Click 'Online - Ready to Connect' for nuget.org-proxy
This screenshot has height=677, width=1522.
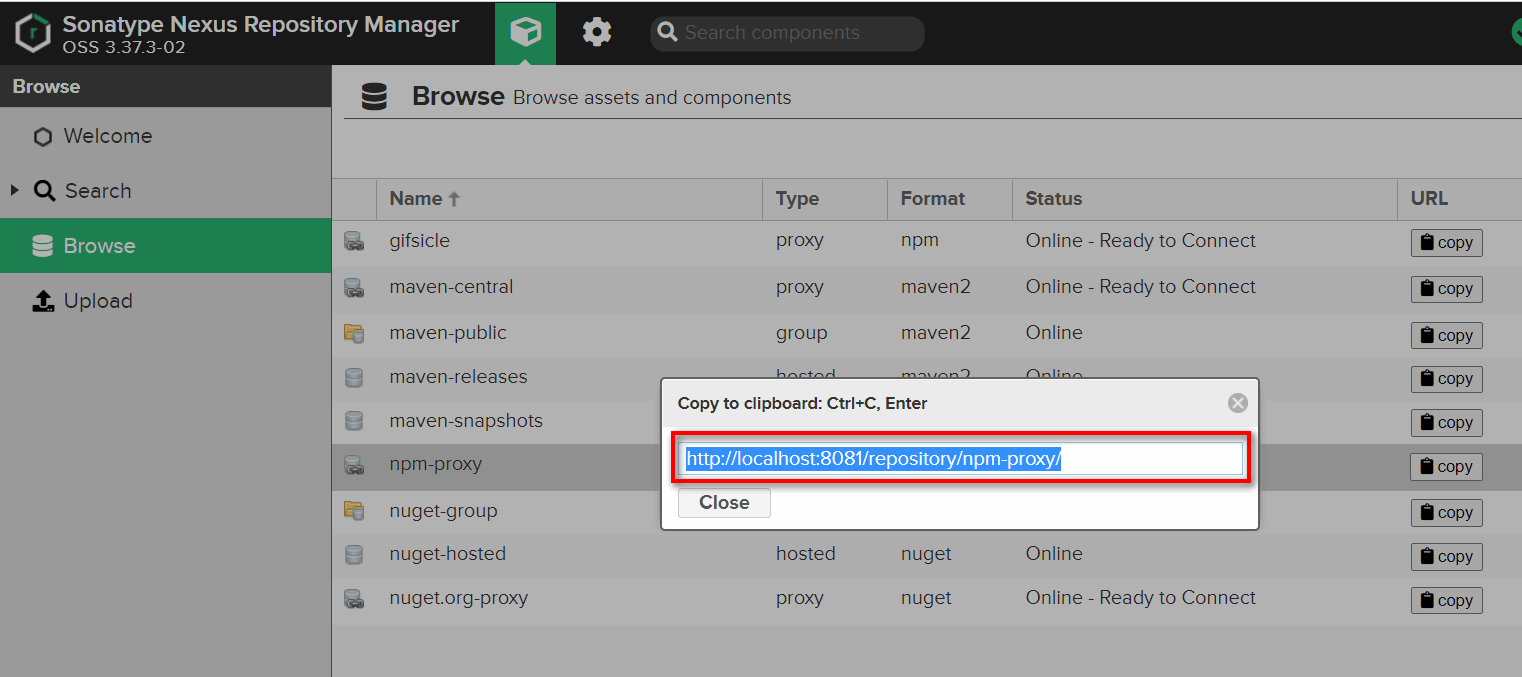tap(1140, 598)
